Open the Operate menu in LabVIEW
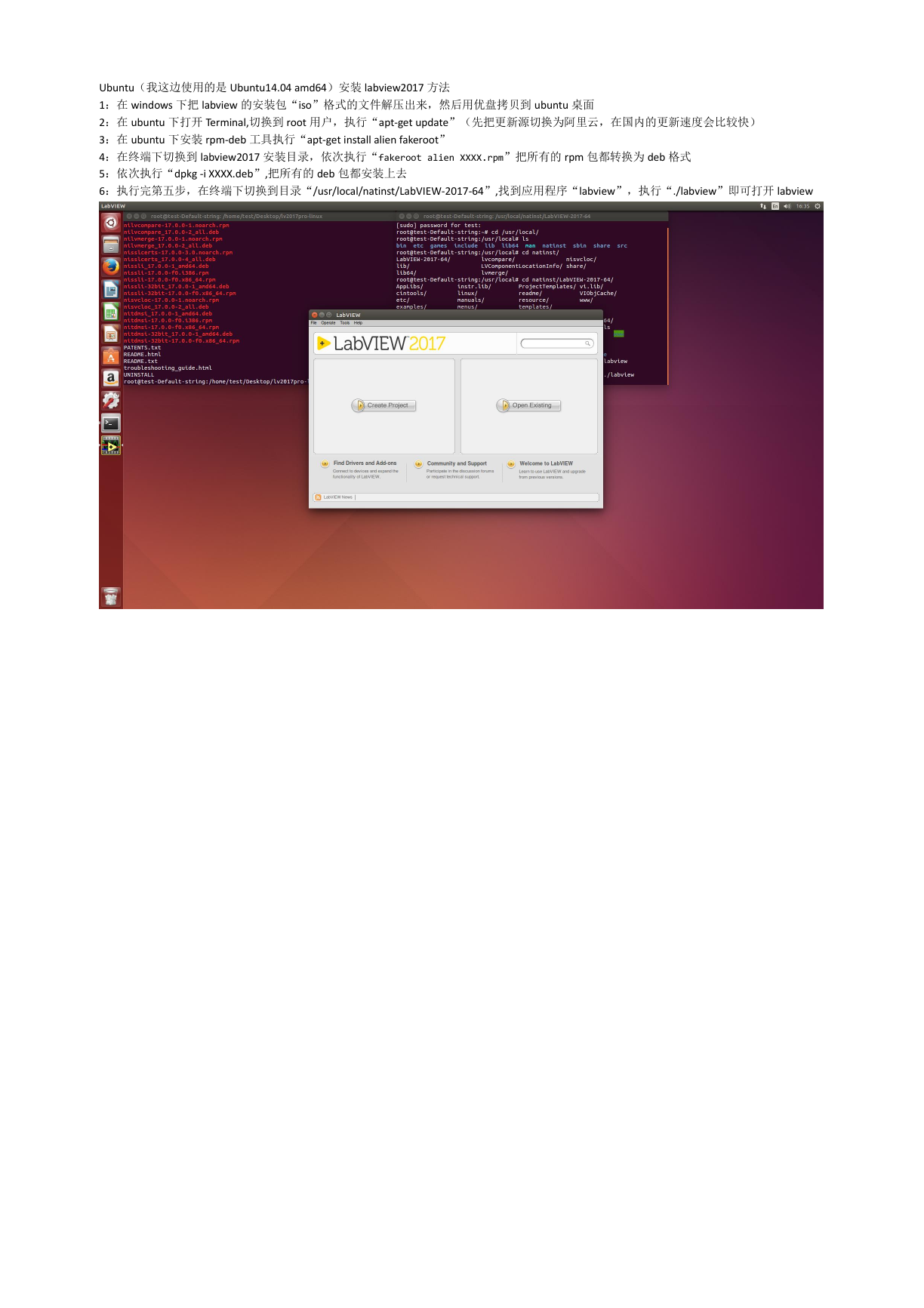 pyautogui.click(x=328, y=323)
